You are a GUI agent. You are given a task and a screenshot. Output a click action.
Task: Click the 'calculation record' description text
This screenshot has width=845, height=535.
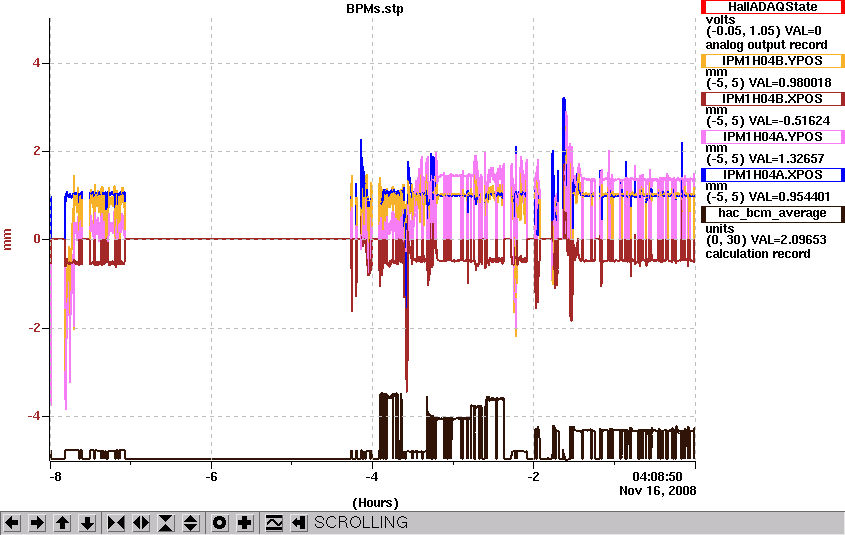[758, 254]
